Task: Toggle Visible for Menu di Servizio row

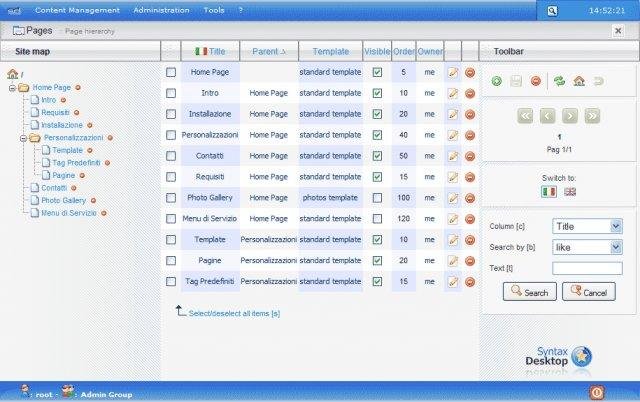Action: pyautogui.click(x=378, y=219)
